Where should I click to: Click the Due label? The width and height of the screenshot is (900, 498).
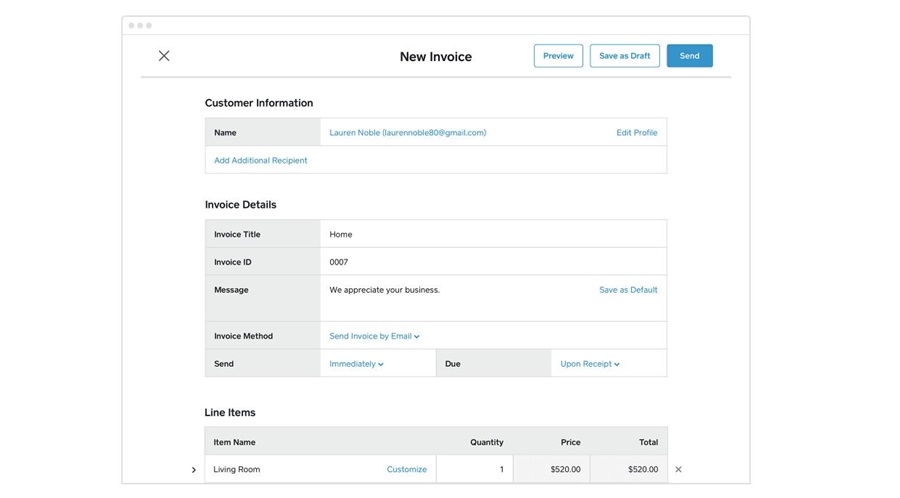[x=453, y=364]
